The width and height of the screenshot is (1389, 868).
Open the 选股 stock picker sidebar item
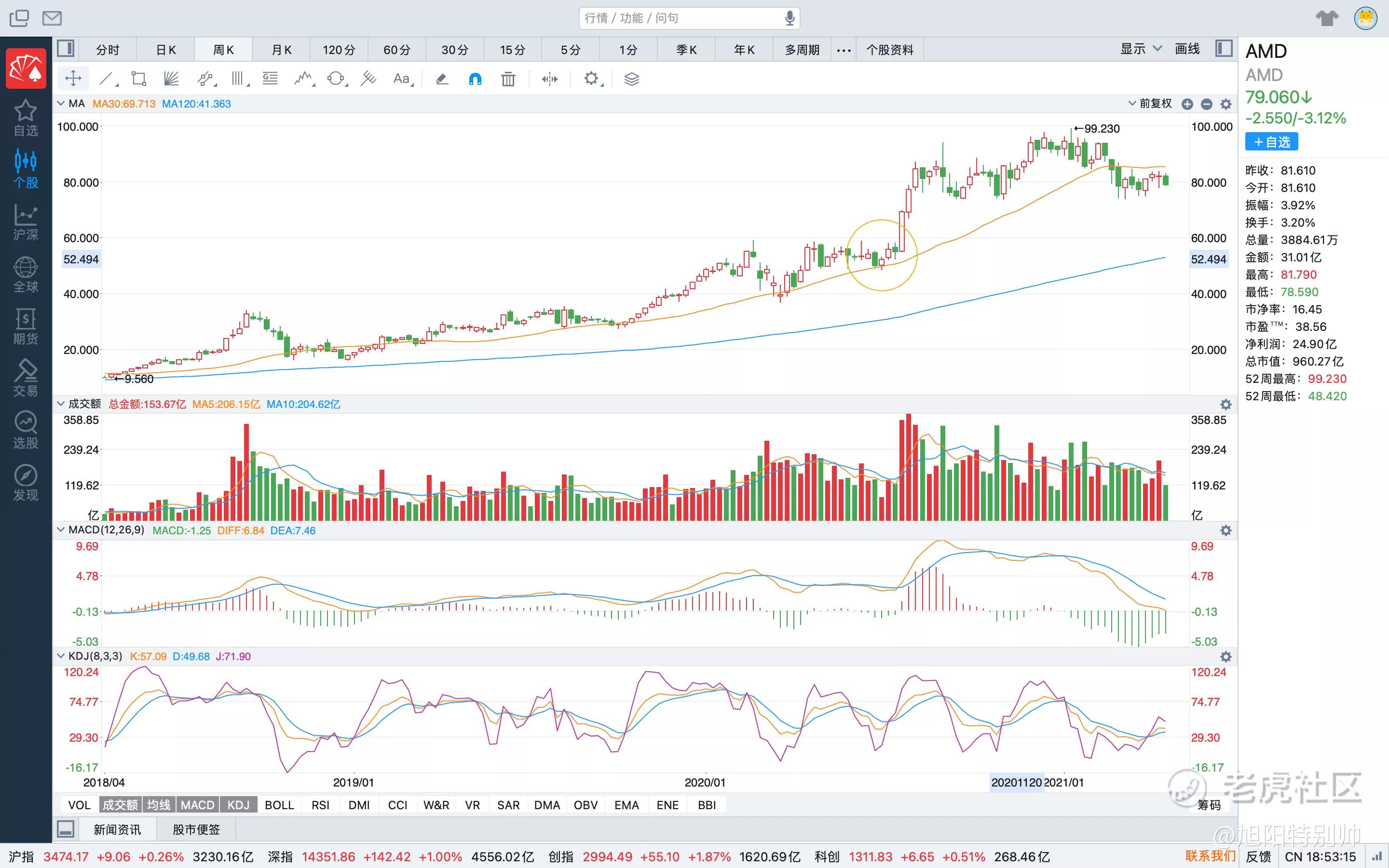tap(26, 431)
